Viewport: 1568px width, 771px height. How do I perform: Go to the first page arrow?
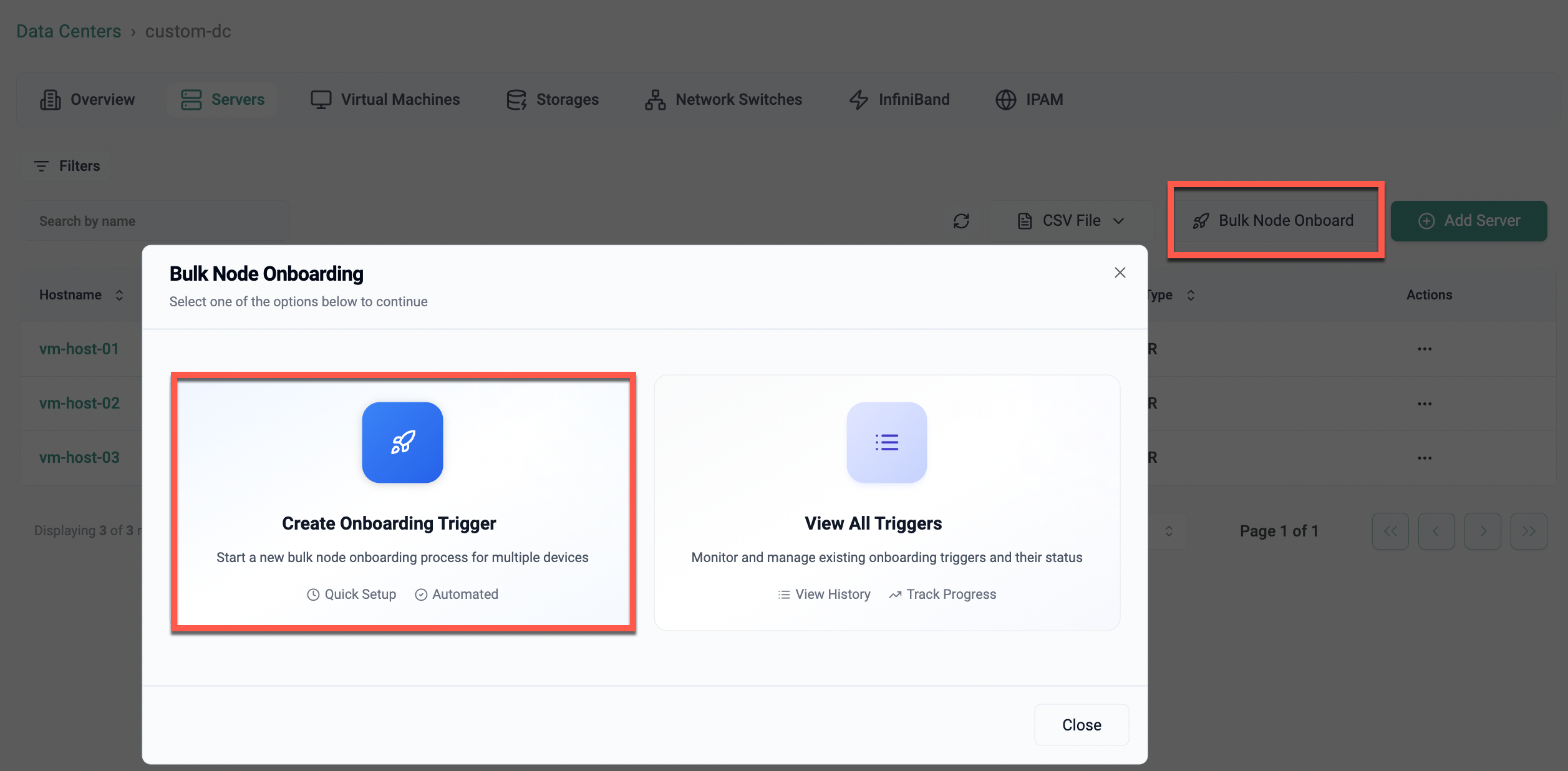click(x=1390, y=531)
